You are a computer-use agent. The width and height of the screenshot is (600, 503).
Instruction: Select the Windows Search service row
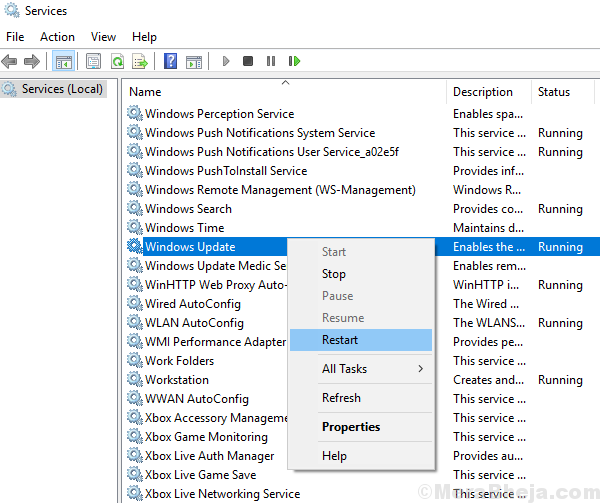coord(188,209)
